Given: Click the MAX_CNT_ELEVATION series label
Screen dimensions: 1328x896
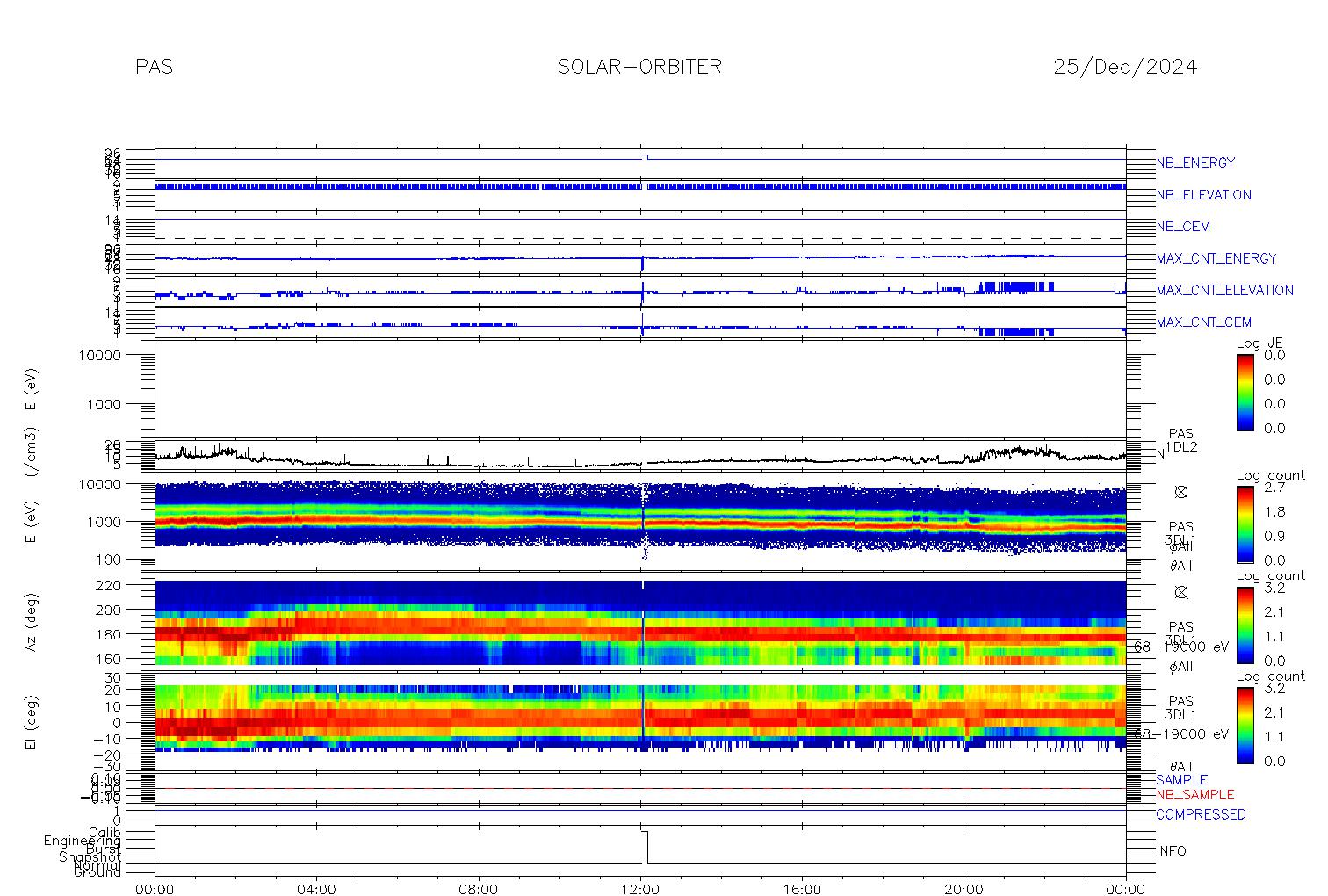Looking at the screenshot, I should click(x=1224, y=290).
